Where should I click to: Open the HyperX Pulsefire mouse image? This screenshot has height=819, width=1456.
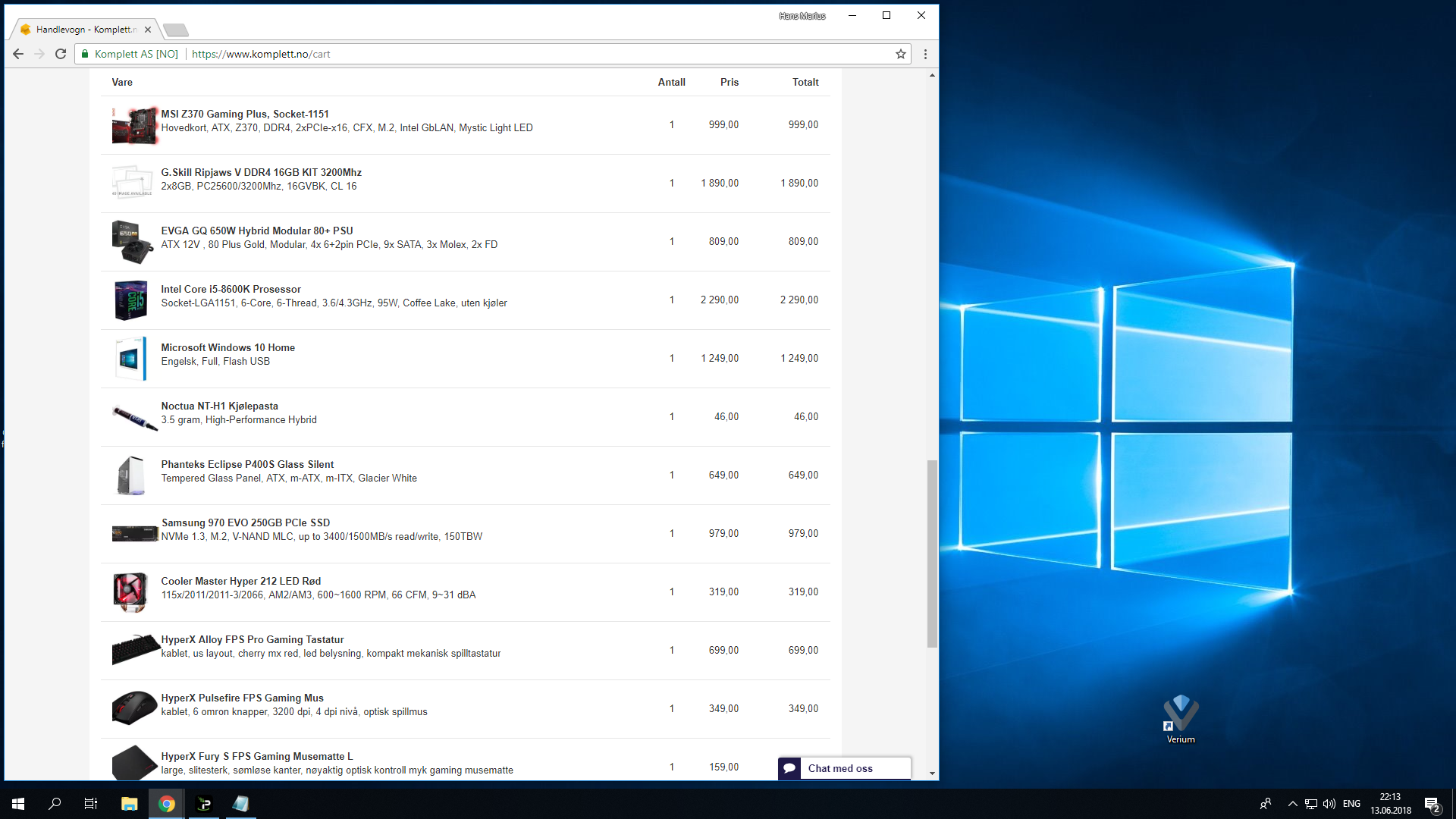click(135, 708)
